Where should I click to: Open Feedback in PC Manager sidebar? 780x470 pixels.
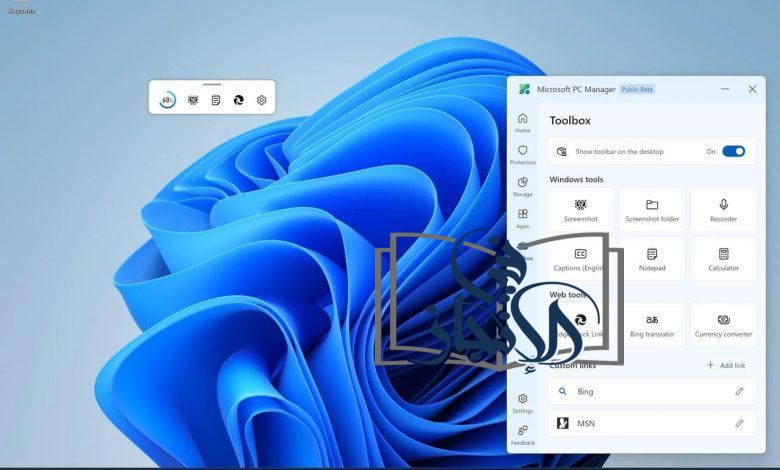click(x=522, y=435)
